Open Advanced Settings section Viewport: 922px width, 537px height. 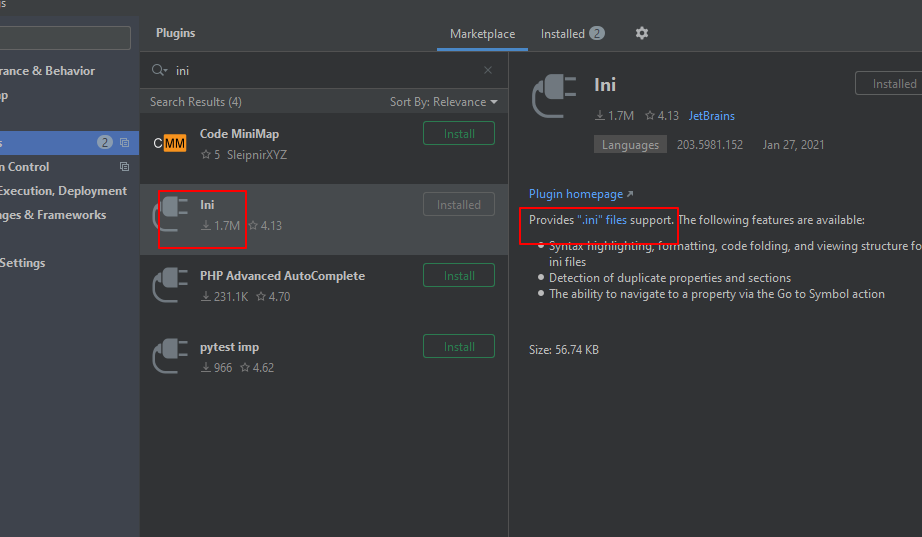click(x=22, y=263)
